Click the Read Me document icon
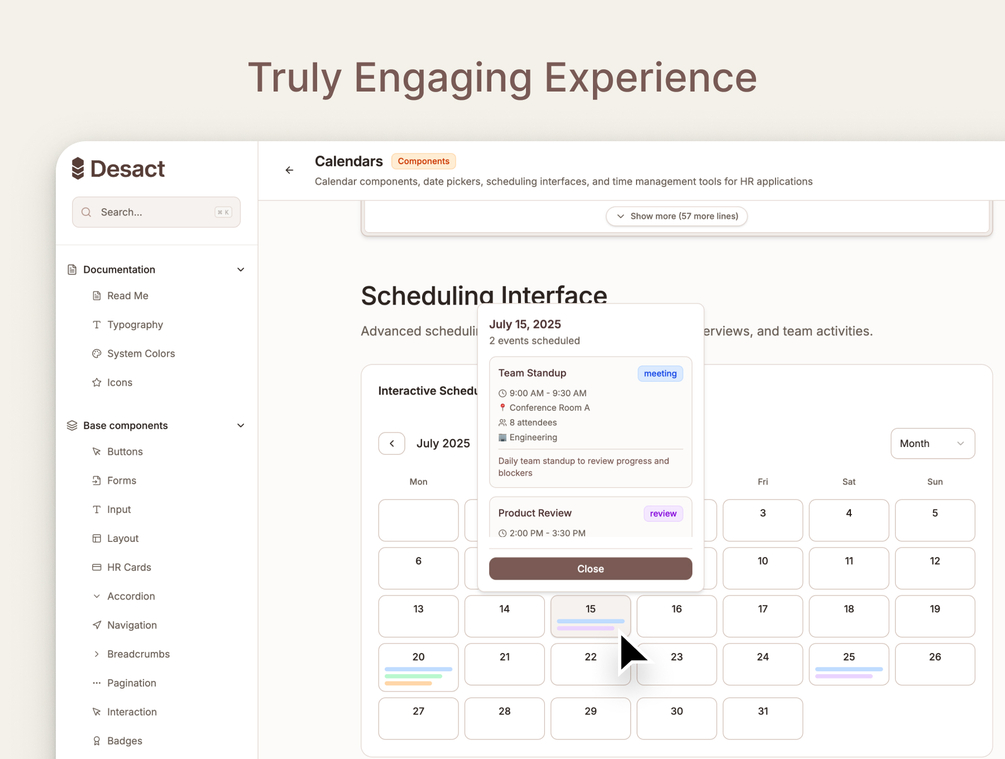The height and width of the screenshot is (759, 1005). click(x=97, y=296)
